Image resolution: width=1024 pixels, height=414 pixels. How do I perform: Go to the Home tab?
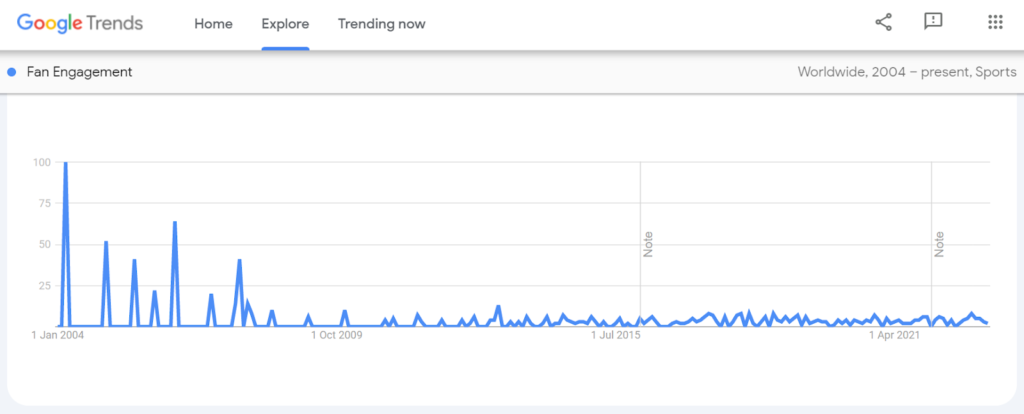coord(213,24)
